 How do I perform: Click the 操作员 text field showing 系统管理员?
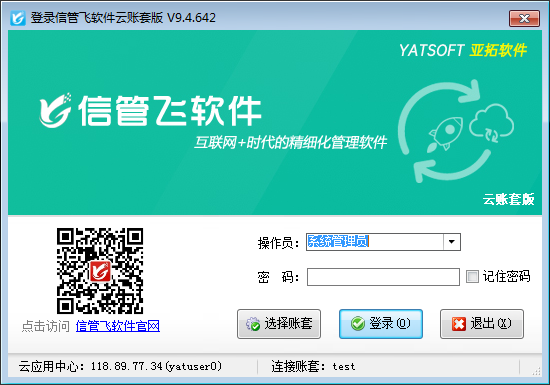click(x=375, y=242)
